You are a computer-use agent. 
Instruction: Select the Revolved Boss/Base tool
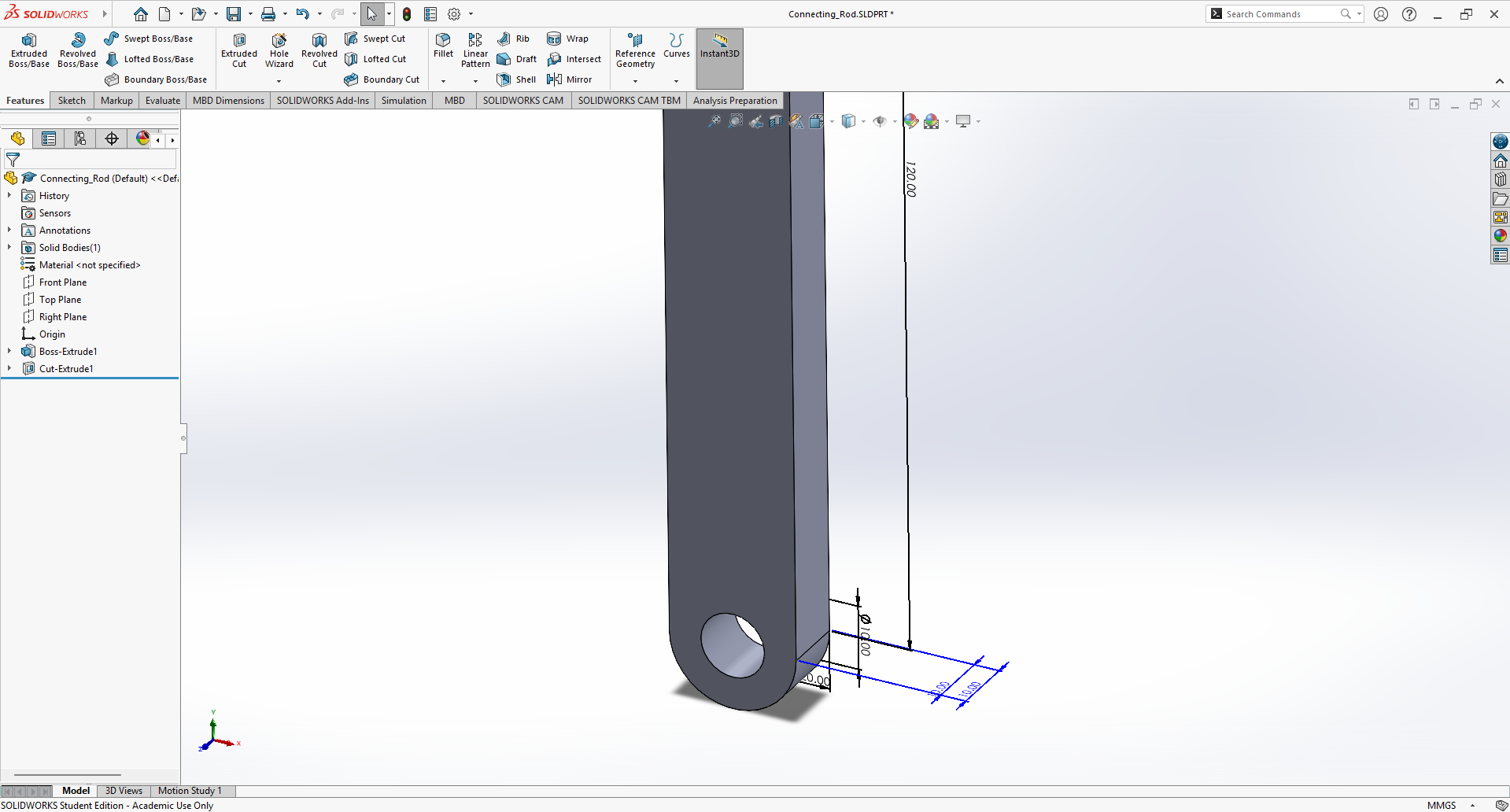pyautogui.click(x=78, y=50)
